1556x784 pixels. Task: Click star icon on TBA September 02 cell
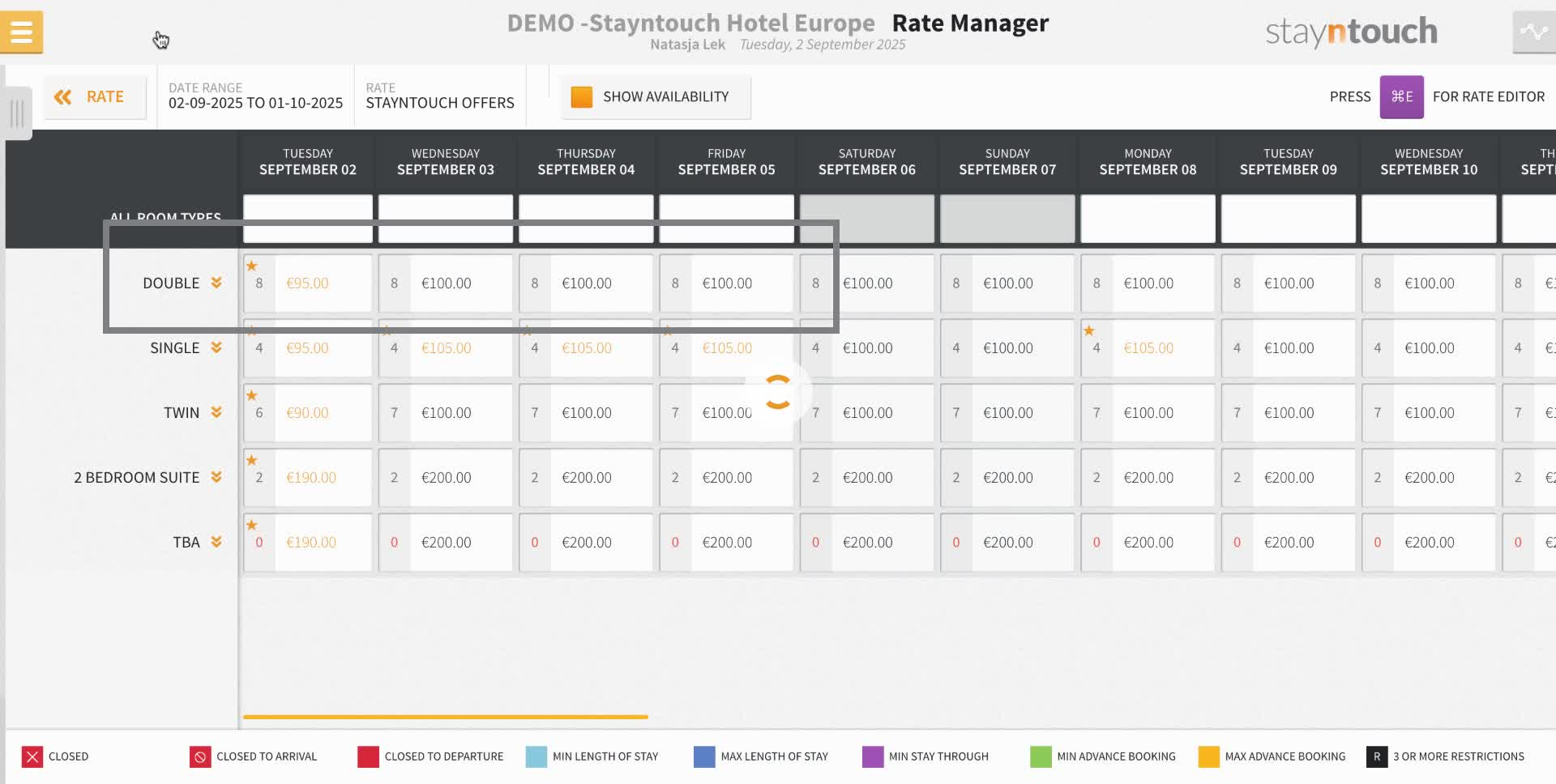pyautogui.click(x=252, y=525)
